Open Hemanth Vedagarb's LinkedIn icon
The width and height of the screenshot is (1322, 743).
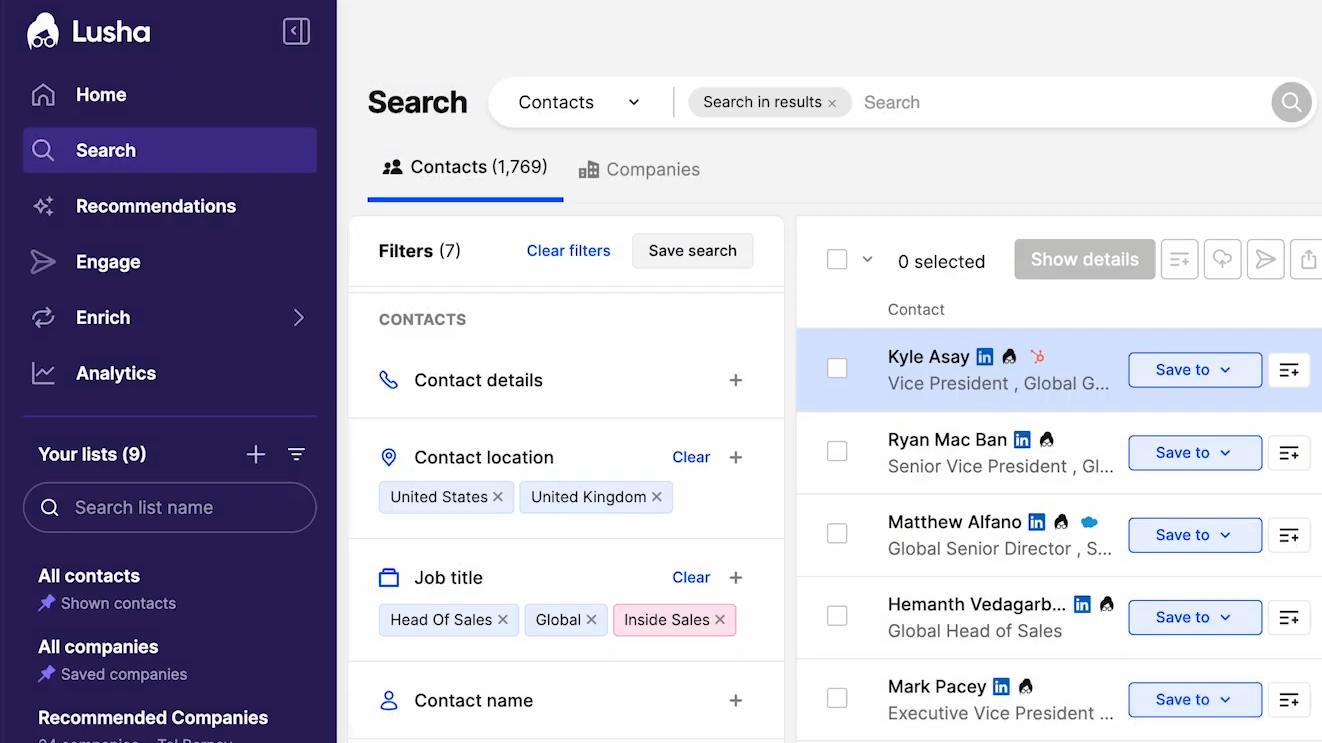pos(1082,604)
